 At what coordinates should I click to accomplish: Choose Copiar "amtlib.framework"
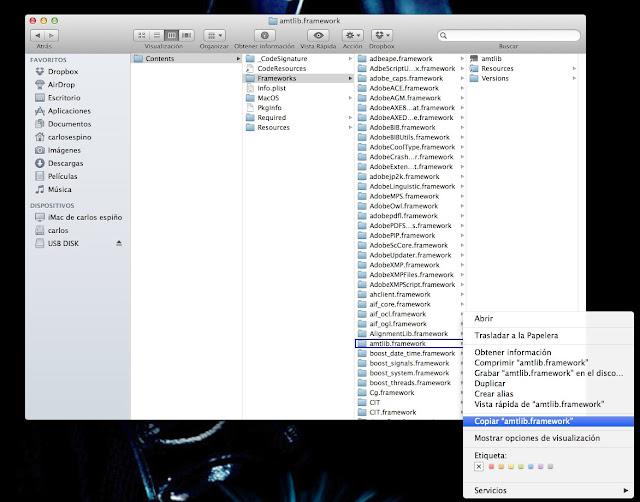pos(548,421)
